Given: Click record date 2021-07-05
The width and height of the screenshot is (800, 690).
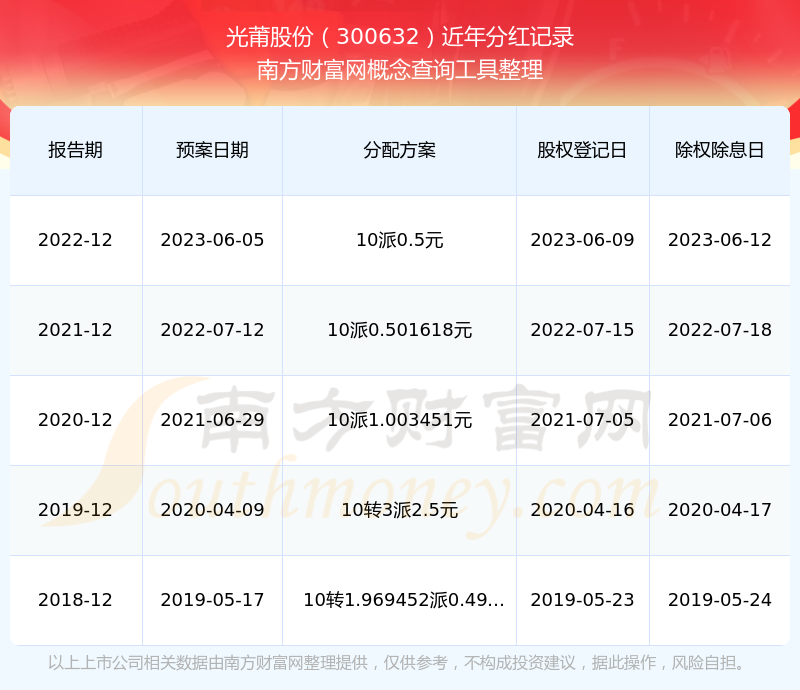Looking at the screenshot, I should click(x=582, y=420).
